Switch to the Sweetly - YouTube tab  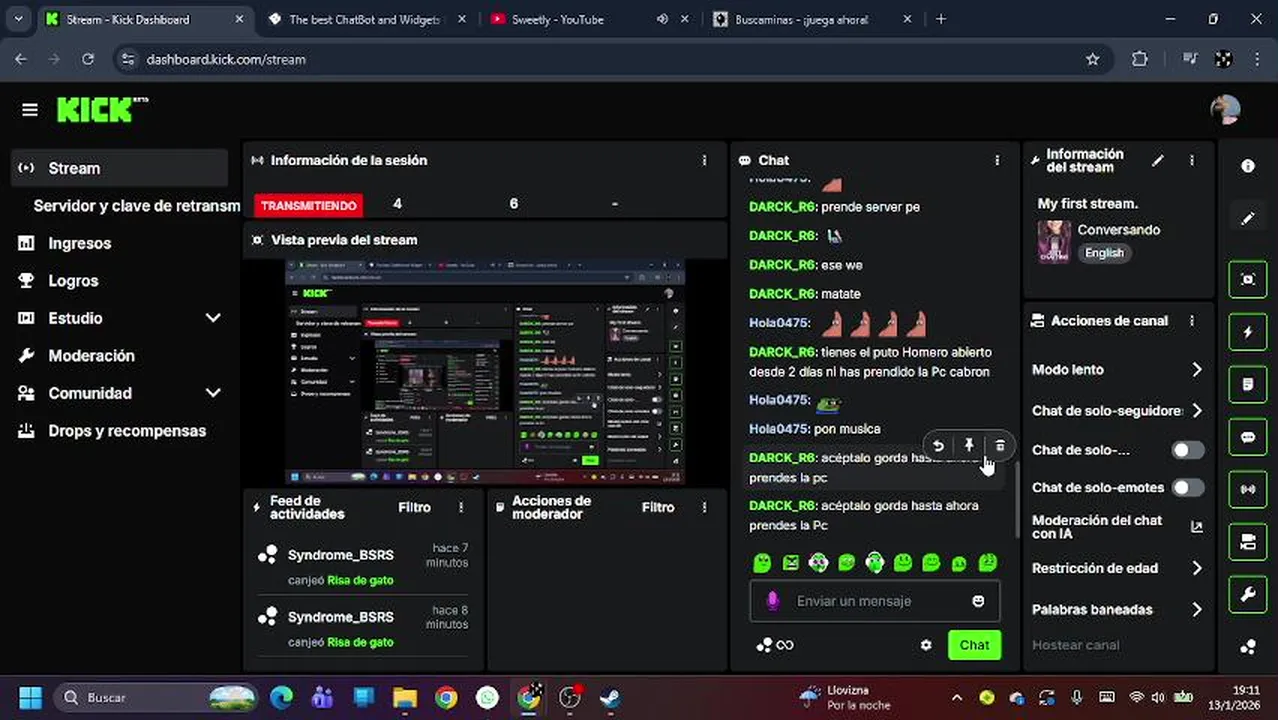[x=582, y=19]
